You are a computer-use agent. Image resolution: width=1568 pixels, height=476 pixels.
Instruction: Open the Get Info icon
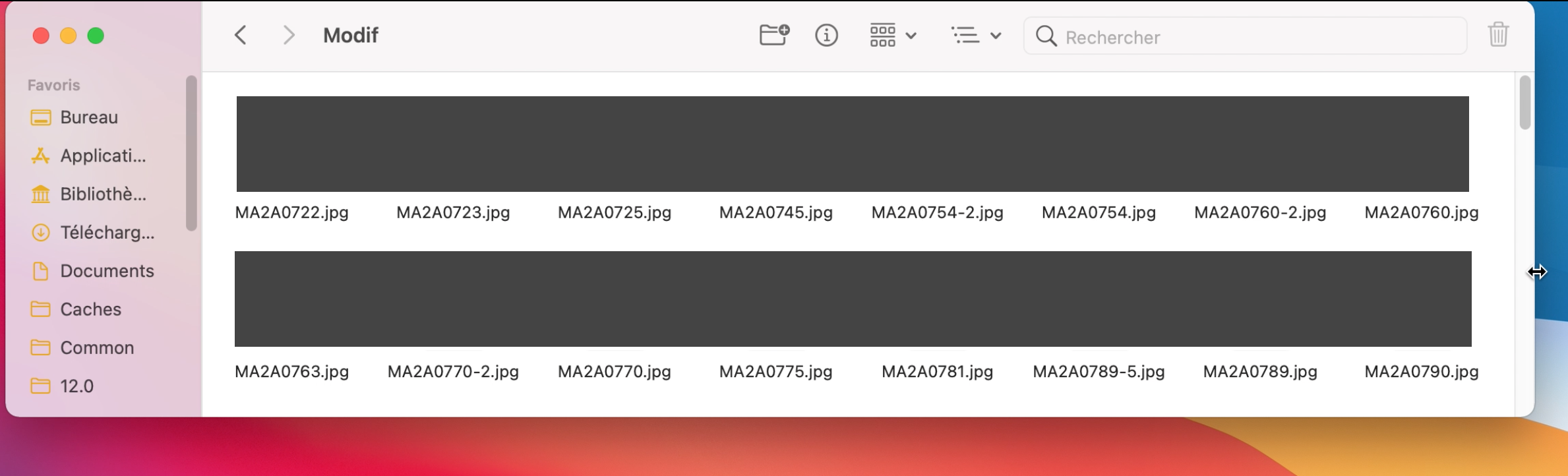(x=826, y=35)
